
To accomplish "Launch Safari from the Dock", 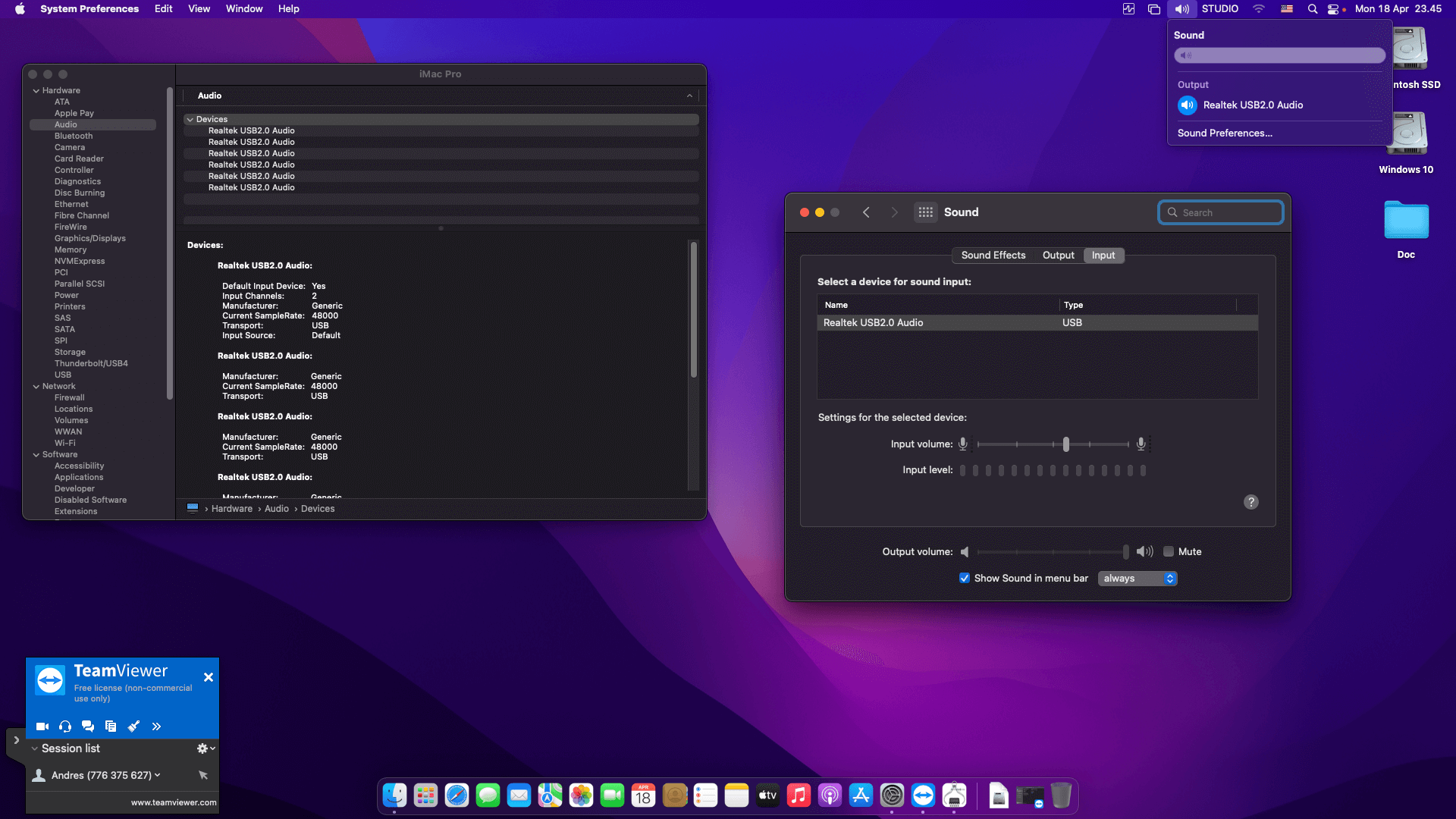I will (457, 795).
